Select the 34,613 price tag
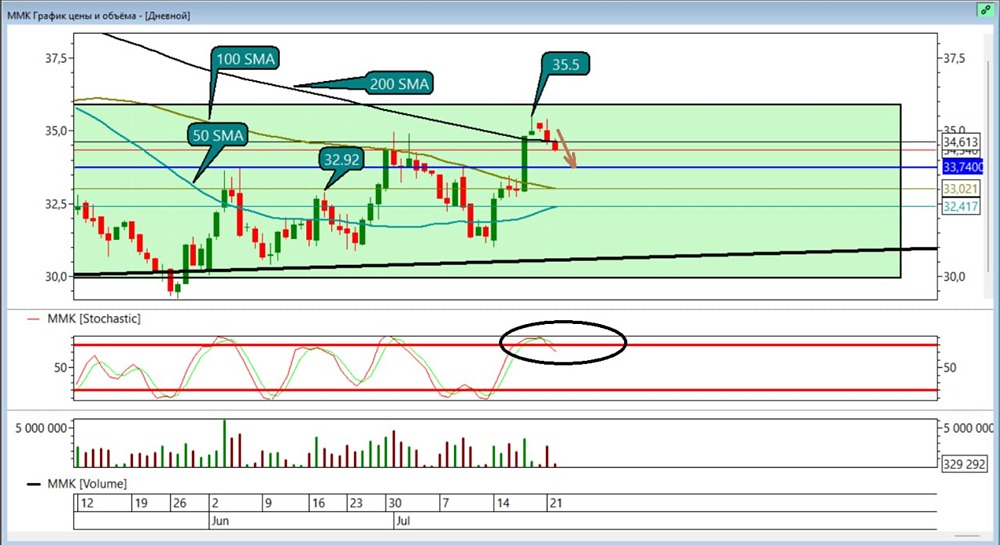 click(x=960, y=142)
